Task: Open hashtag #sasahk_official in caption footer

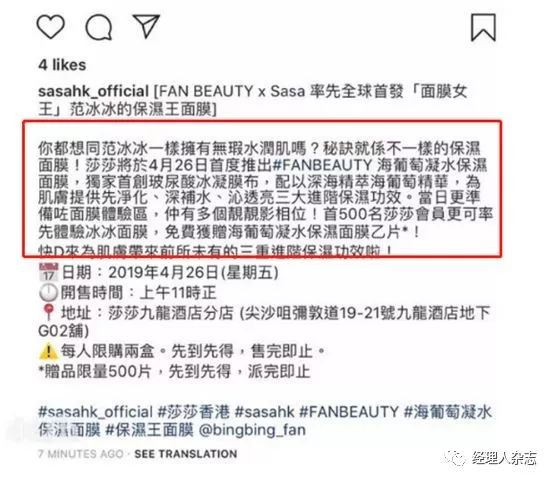Action: click(x=95, y=412)
